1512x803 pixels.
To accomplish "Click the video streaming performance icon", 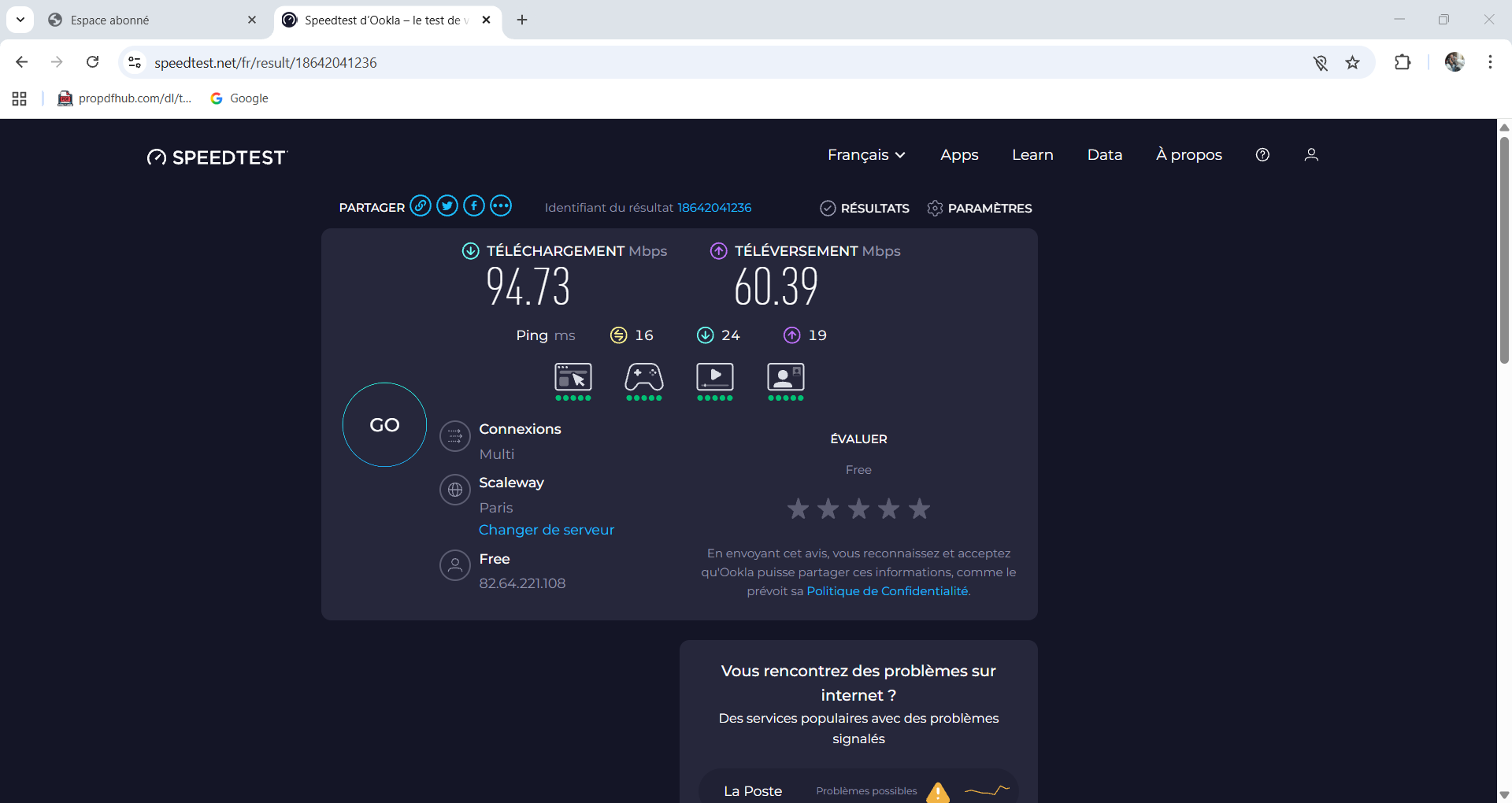I will tap(715, 382).
